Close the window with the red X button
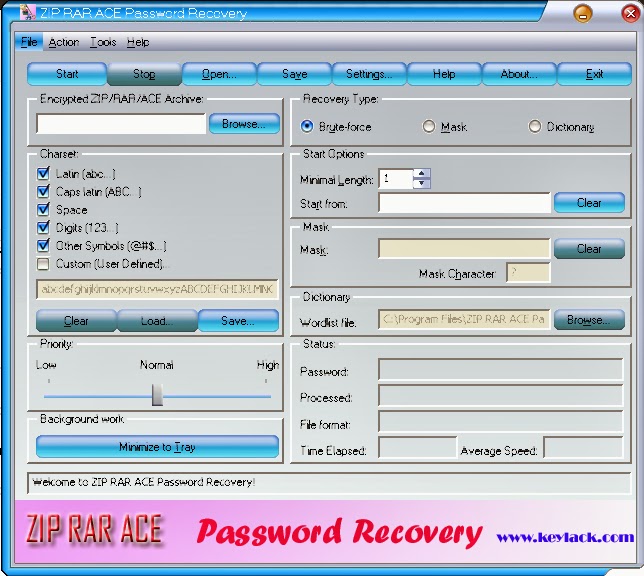The height and width of the screenshot is (576, 644). point(630,13)
